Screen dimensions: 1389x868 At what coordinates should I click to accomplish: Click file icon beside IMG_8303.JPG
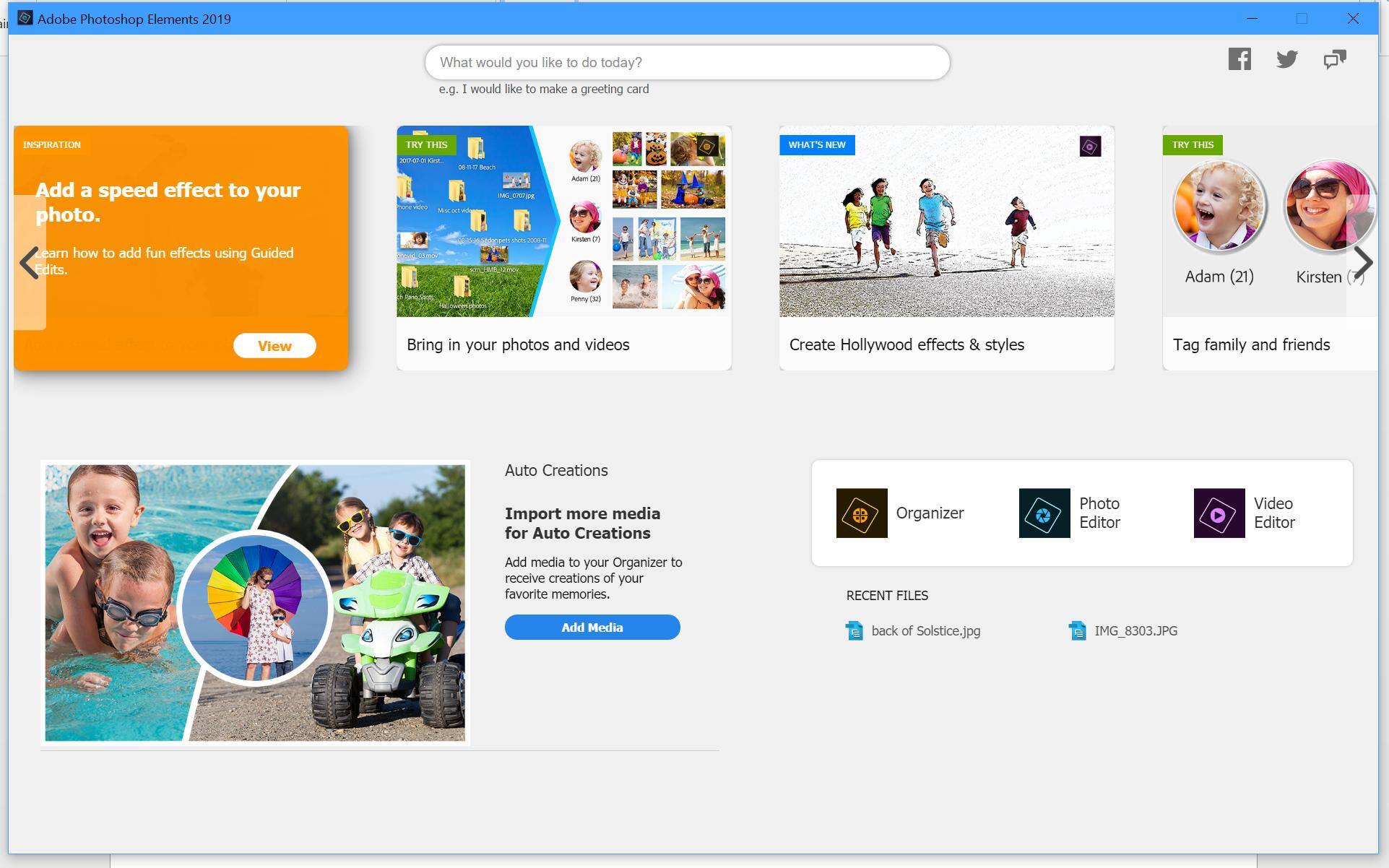click(1078, 631)
